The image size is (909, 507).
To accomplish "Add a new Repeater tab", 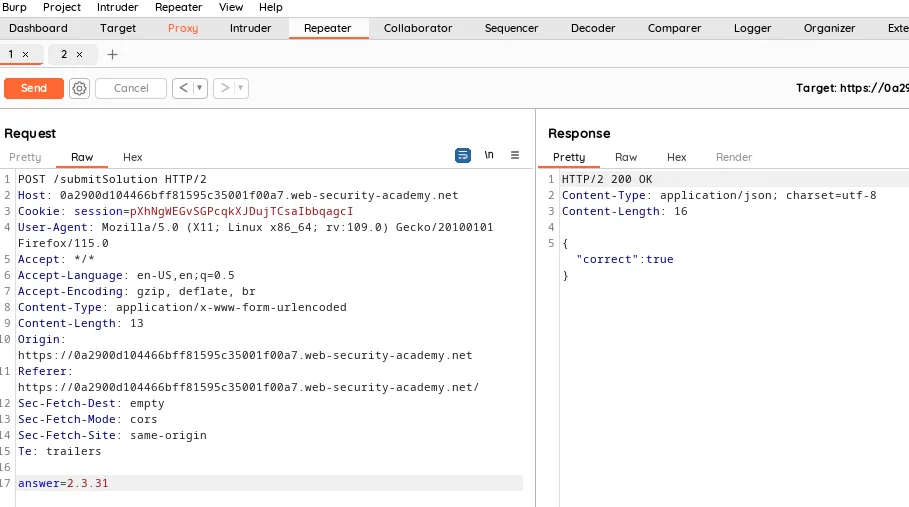I will click(x=112, y=54).
